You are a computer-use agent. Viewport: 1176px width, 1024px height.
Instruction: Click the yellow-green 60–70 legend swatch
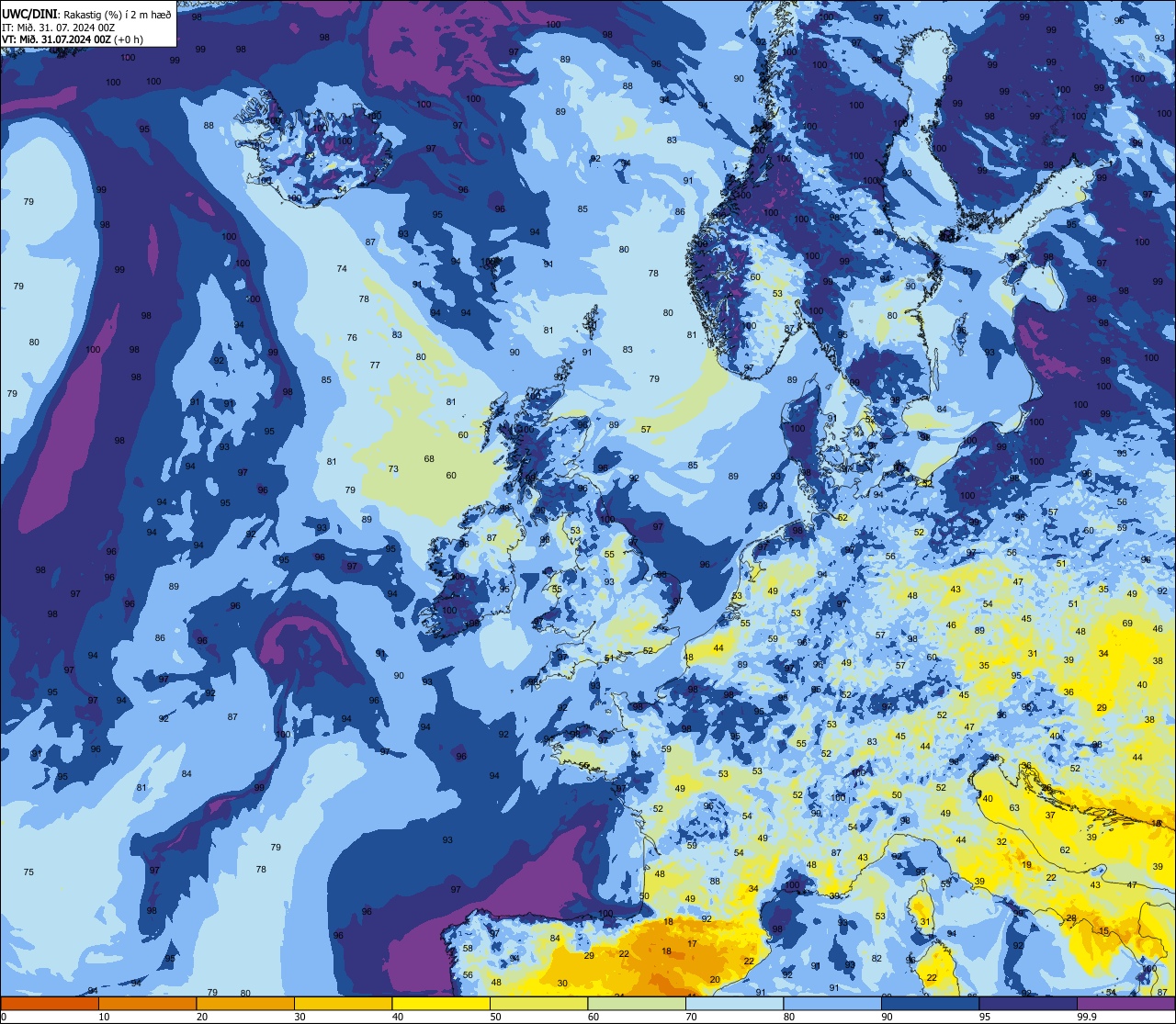click(637, 1004)
